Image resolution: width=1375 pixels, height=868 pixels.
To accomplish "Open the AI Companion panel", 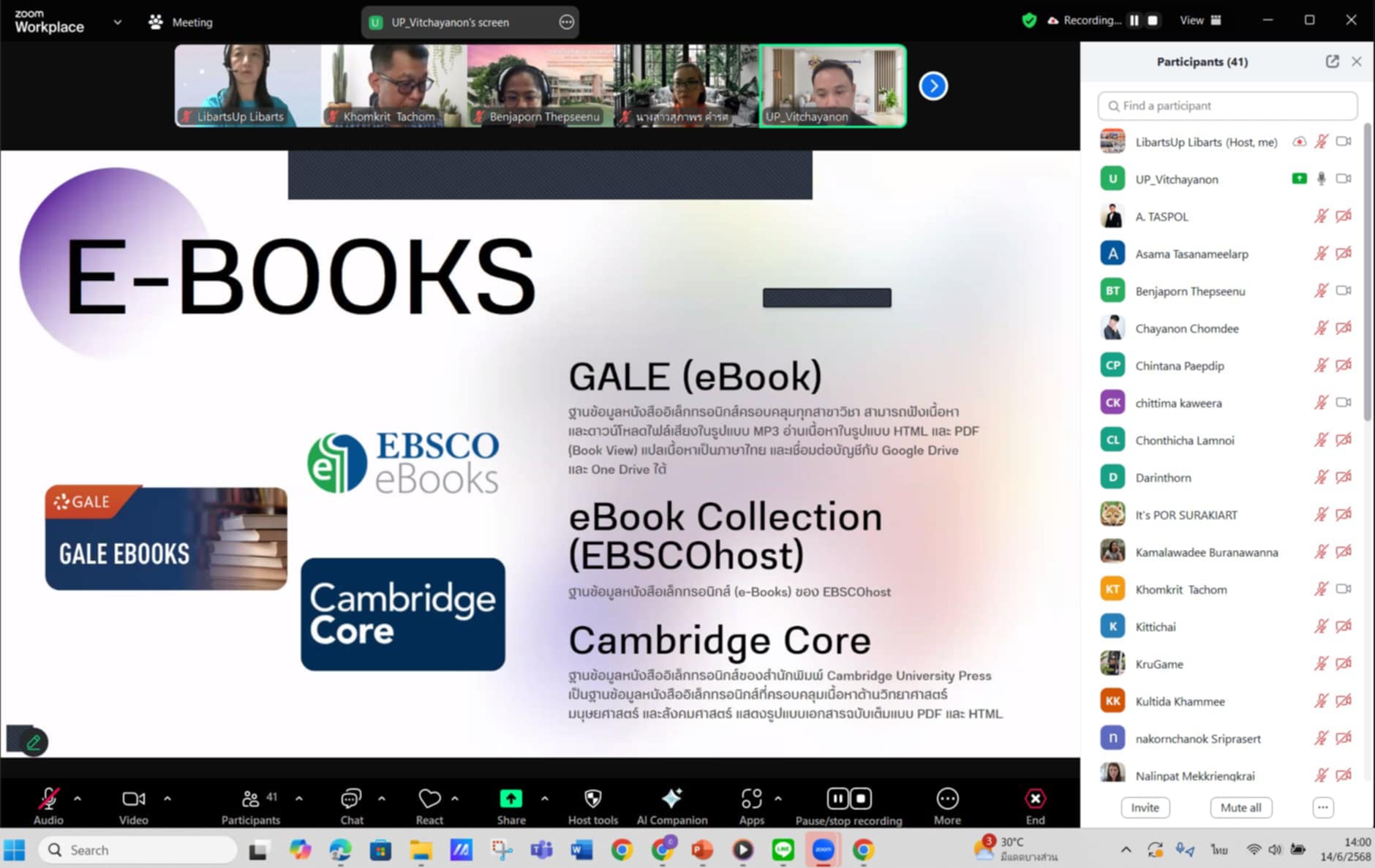I will pyautogui.click(x=671, y=799).
